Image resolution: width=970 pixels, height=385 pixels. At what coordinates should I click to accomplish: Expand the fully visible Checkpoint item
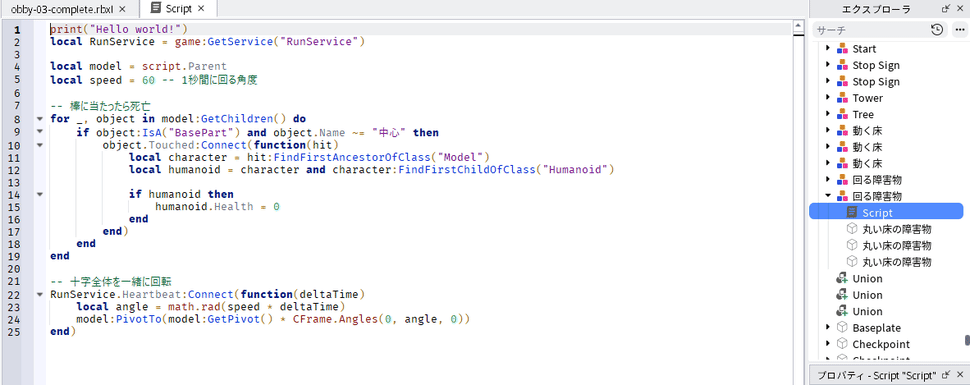pos(828,344)
